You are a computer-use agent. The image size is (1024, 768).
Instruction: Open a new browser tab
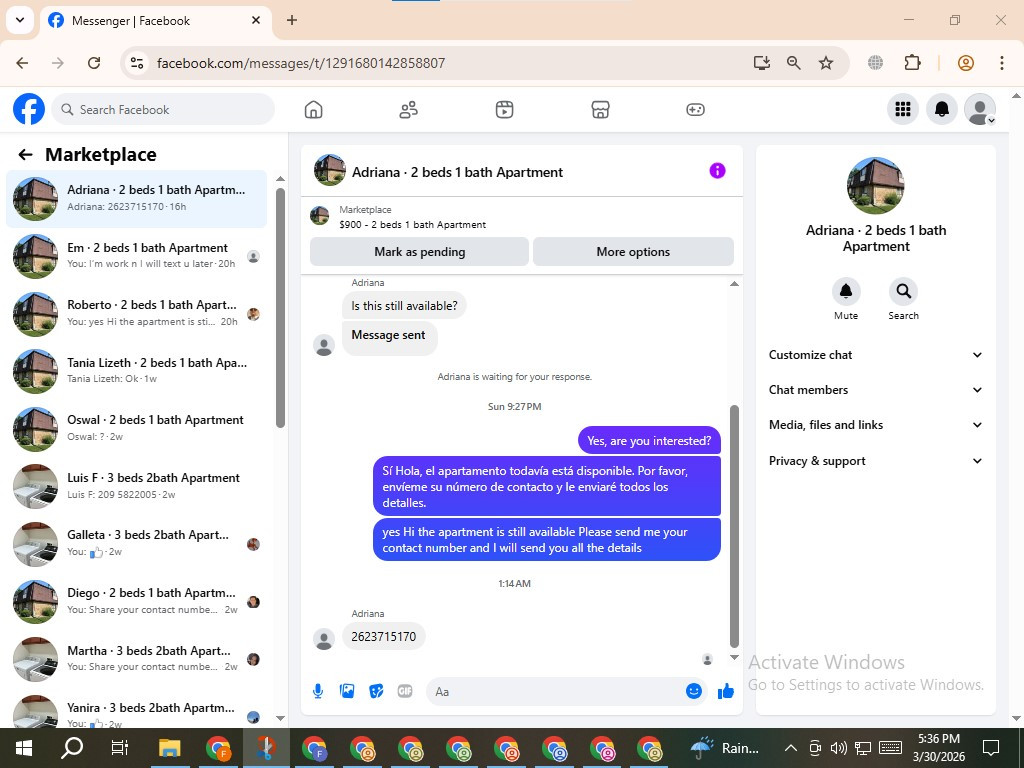coord(292,20)
